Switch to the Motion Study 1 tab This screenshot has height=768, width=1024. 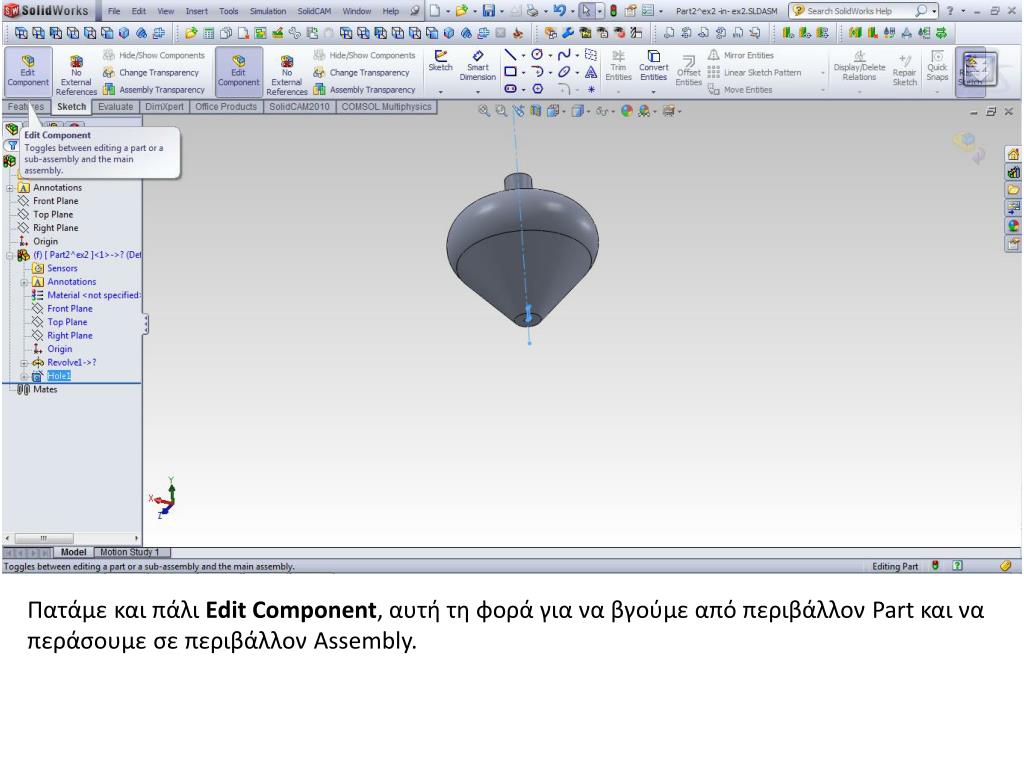(x=129, y=552)
